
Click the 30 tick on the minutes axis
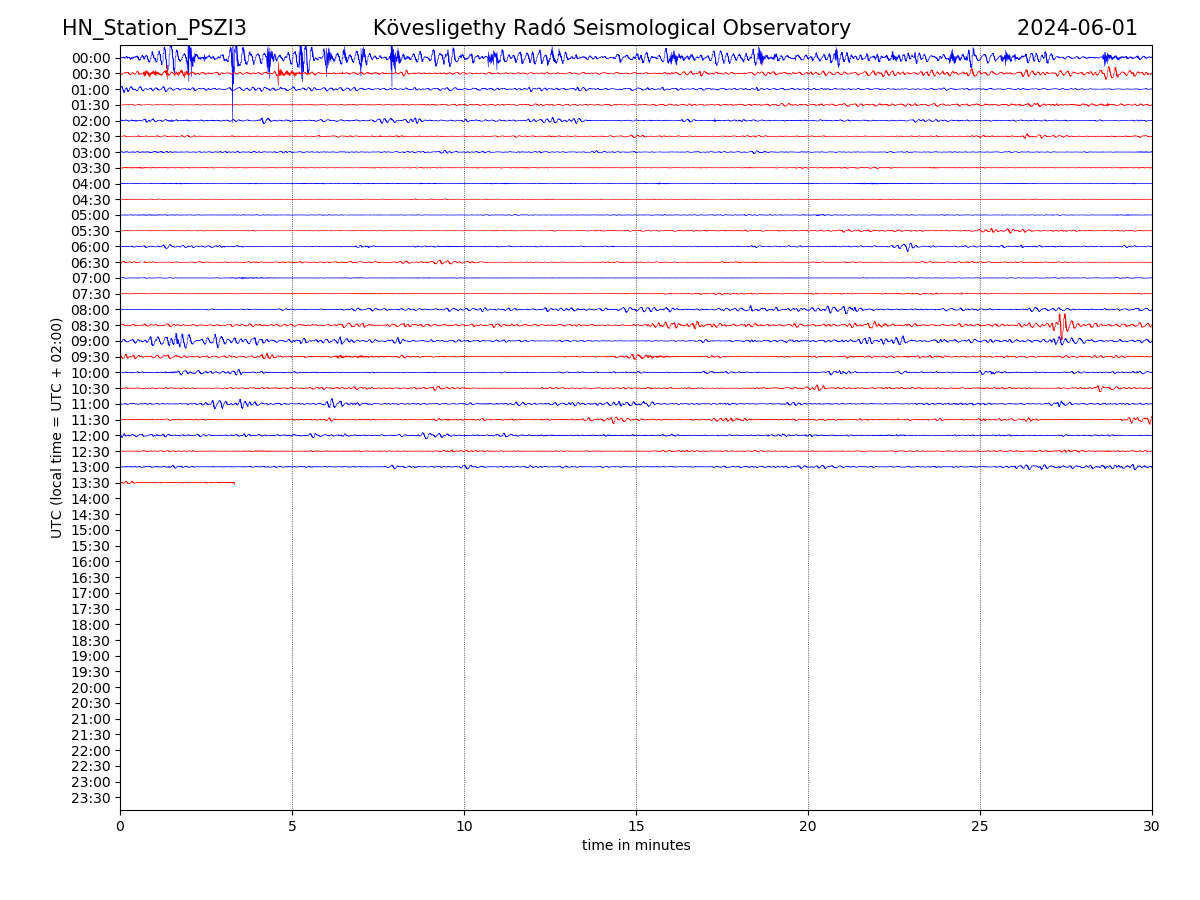pos(1151,826)
